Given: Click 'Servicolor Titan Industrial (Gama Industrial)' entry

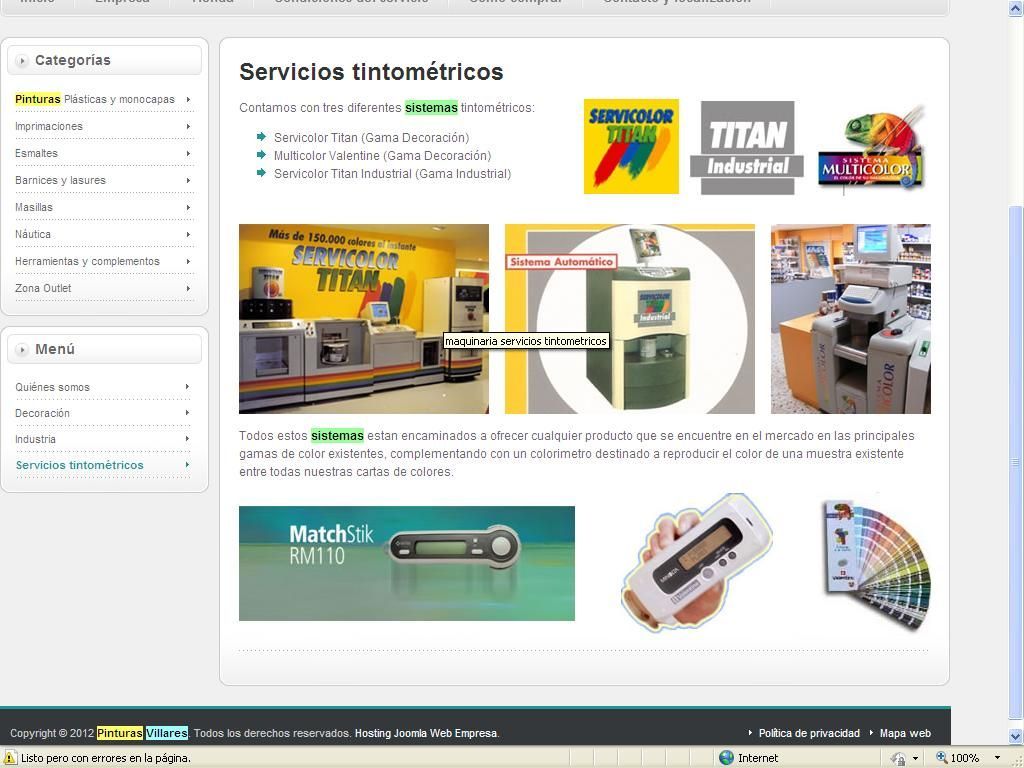Looking at the screenshot, I should [x=392, y=174].
